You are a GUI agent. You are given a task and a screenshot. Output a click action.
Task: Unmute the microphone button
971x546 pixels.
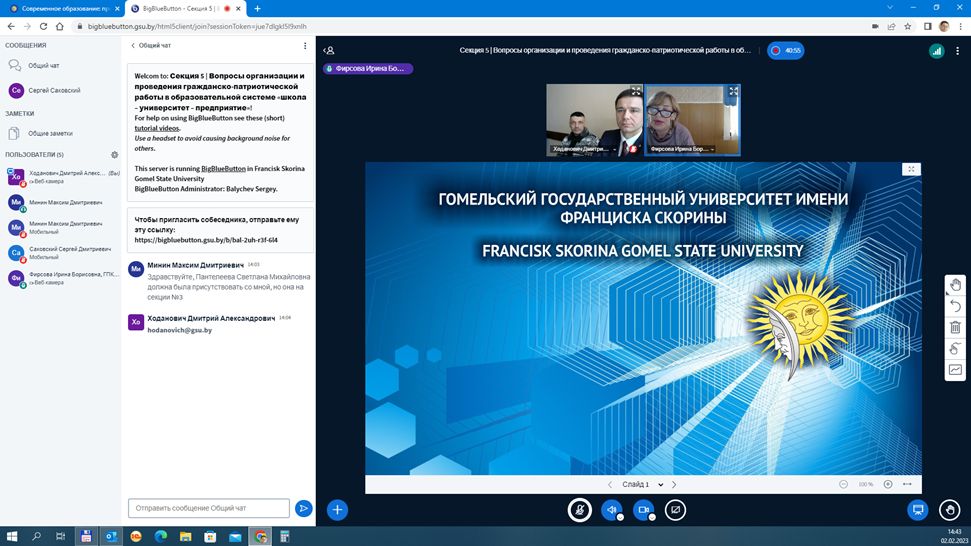(579, 510)
